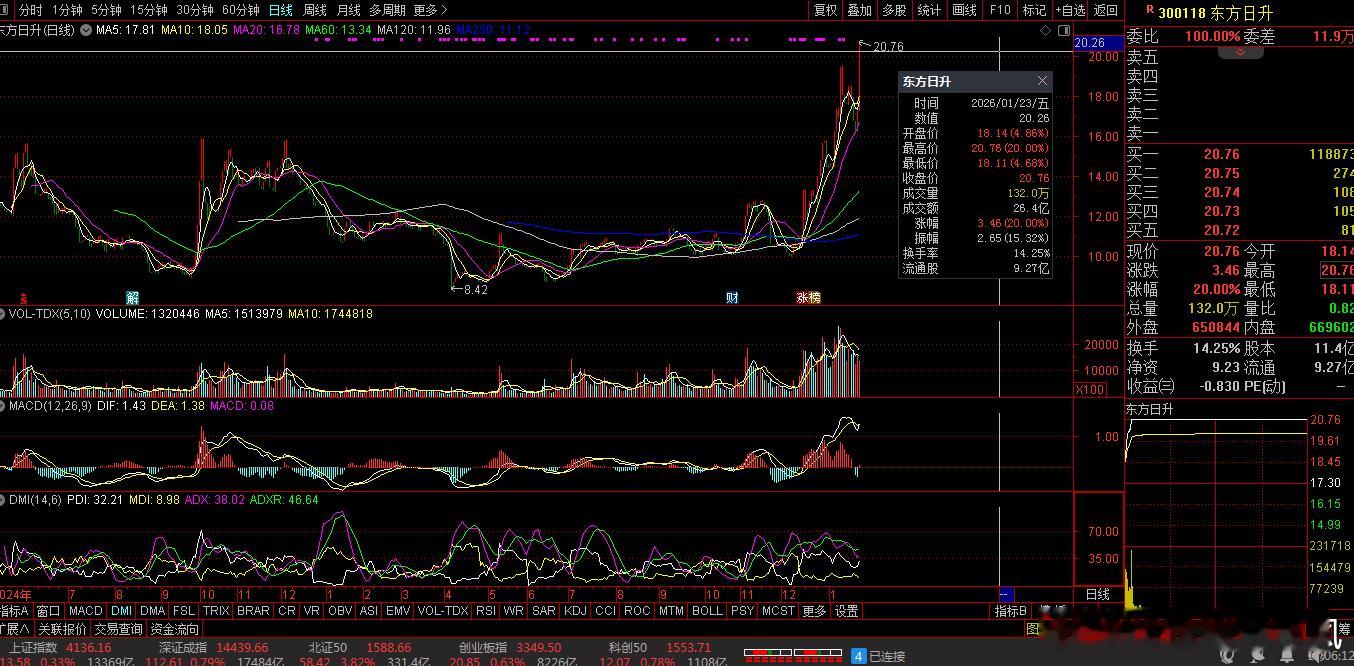
Task: Switch to the 分时 view
Action: tap(30, 10)
